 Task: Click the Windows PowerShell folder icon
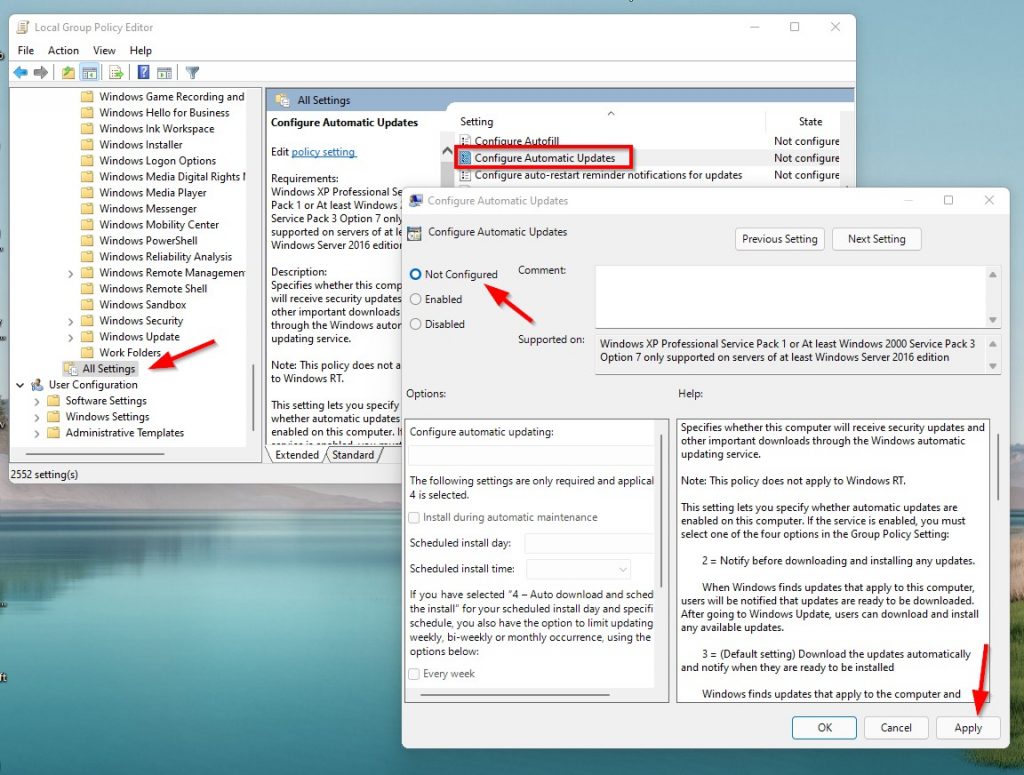87,240
